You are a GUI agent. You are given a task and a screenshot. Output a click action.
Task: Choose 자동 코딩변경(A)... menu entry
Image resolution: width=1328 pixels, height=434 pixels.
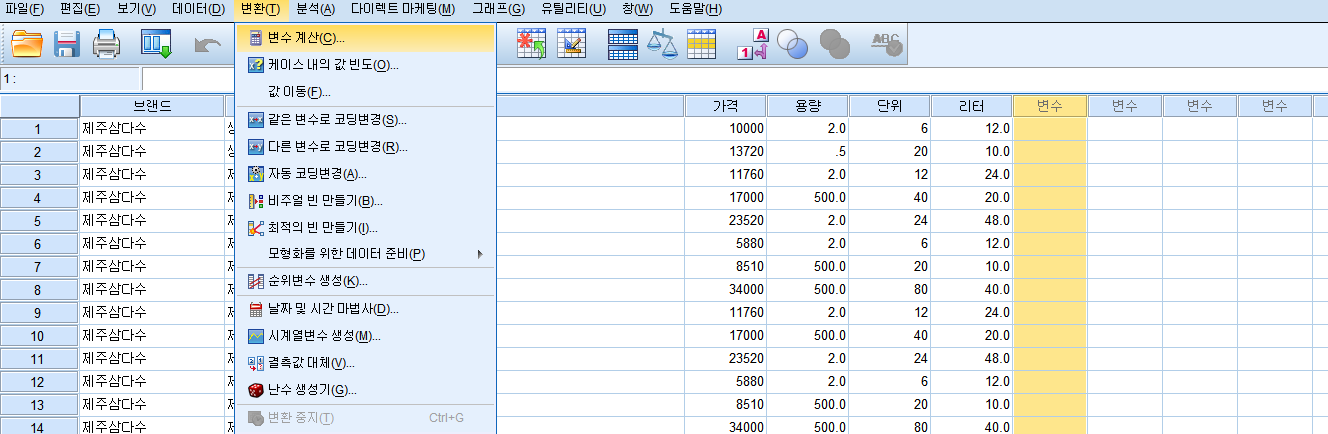365,174
